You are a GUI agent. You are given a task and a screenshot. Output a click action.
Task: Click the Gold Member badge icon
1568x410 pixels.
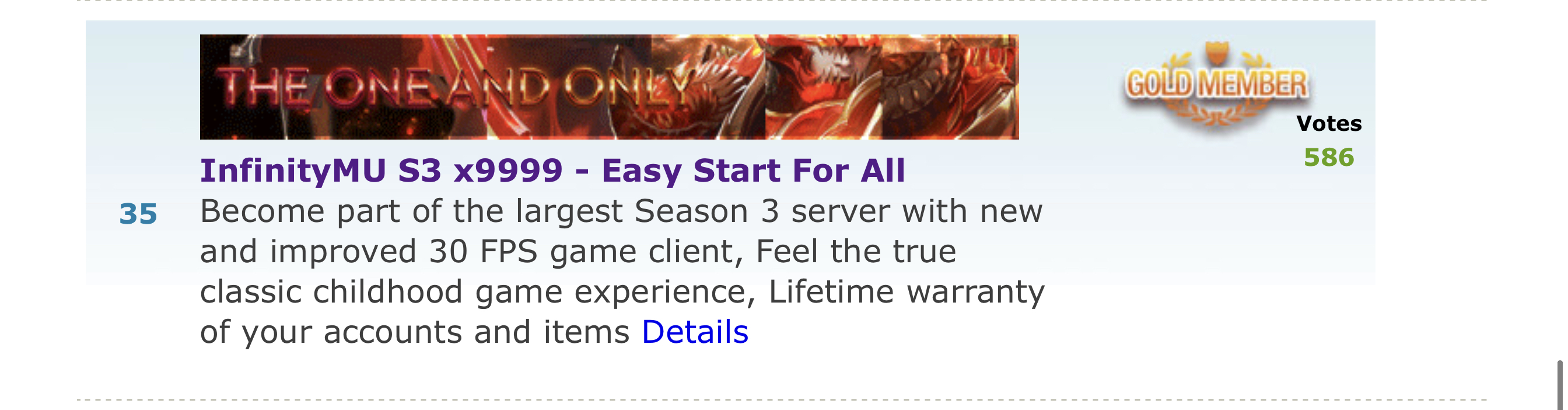tap(1216, 85)
